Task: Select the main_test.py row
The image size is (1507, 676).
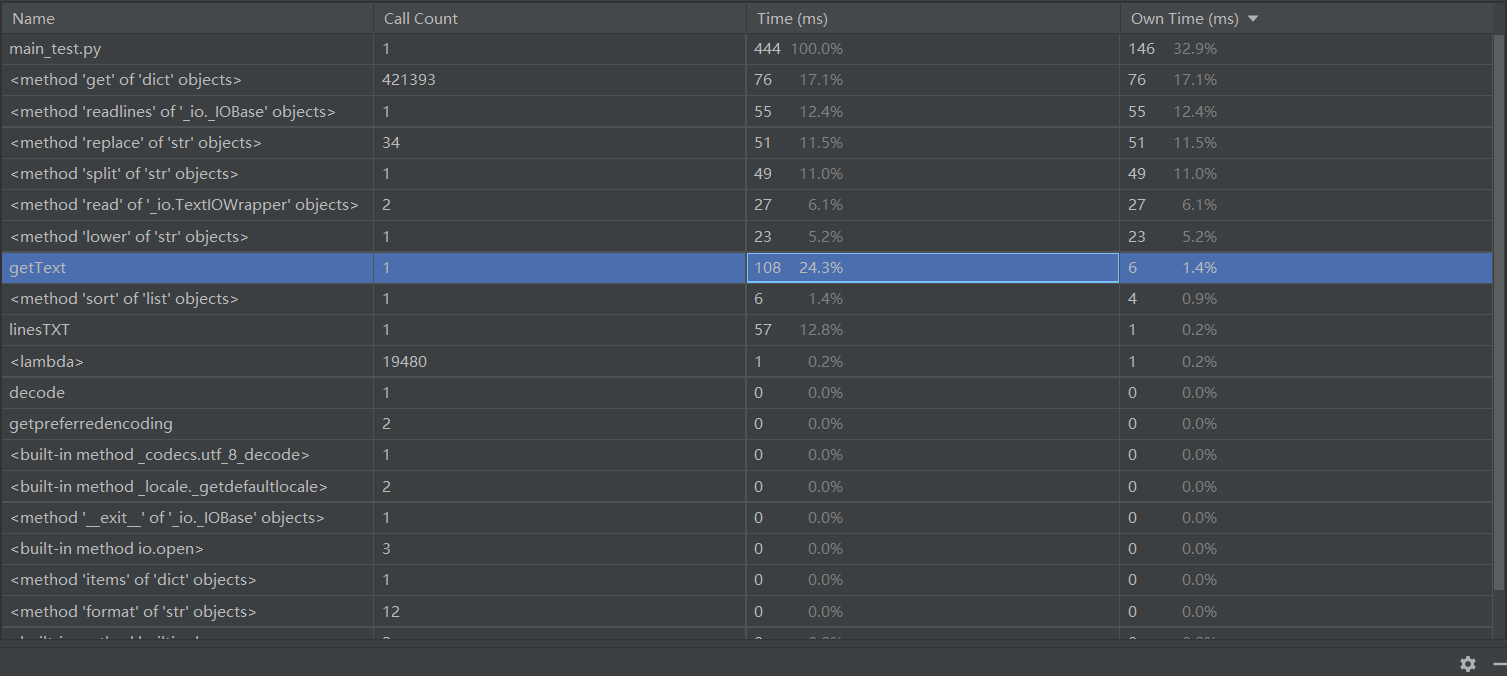Action: point(747,48)
